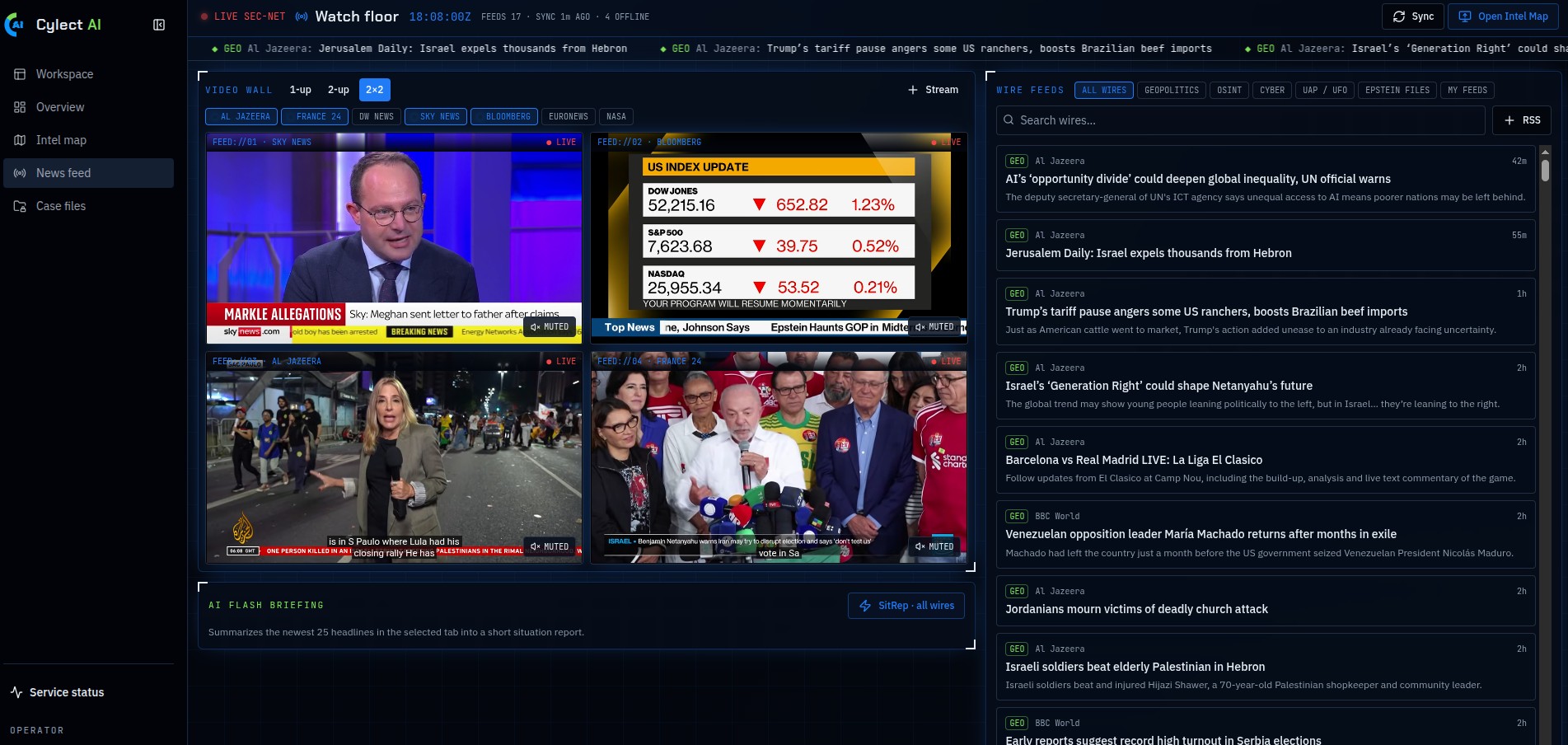Click the wire feeds scrollbar
The image size is (1568, 745).
tap(1545, 169)
